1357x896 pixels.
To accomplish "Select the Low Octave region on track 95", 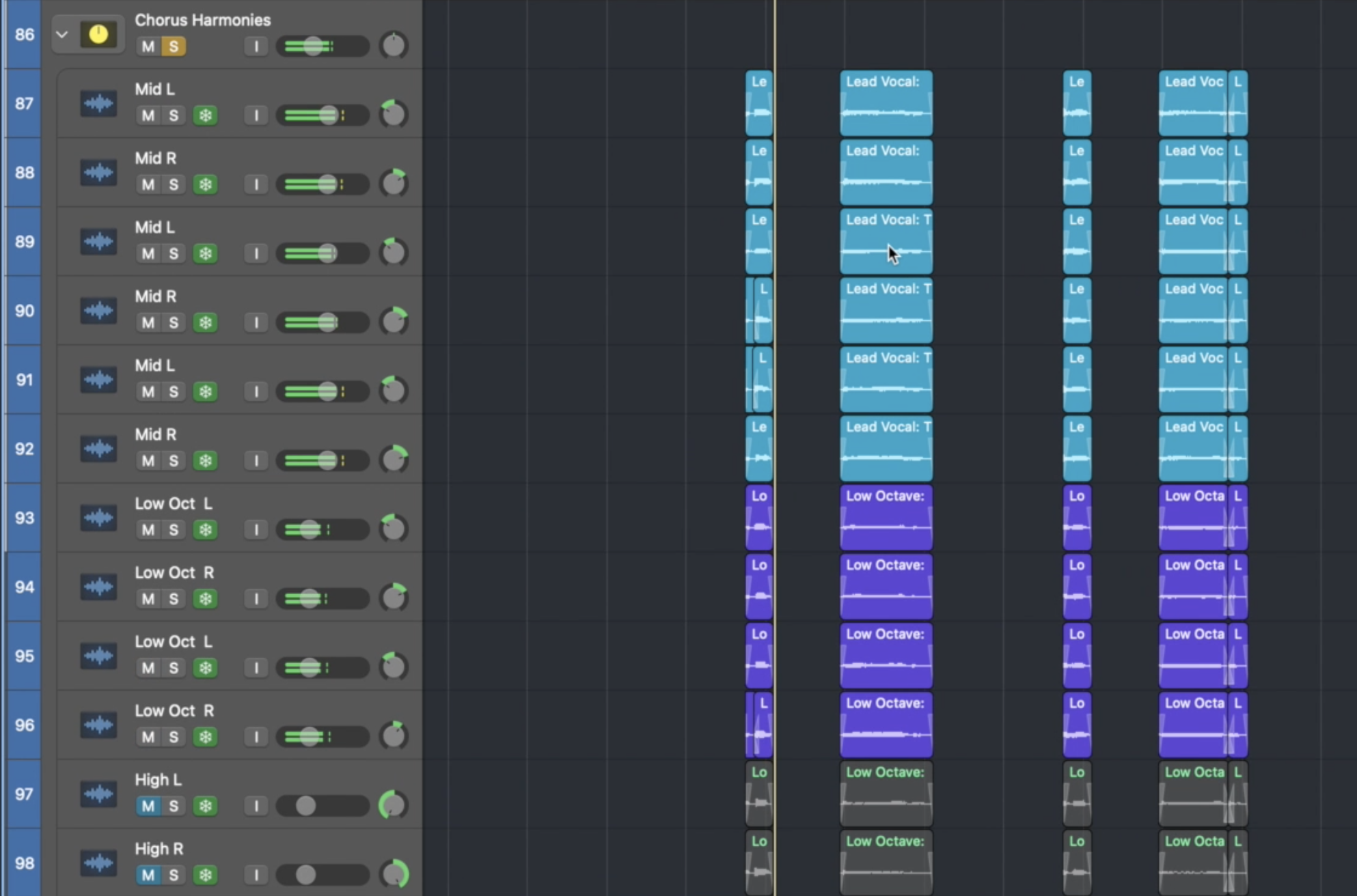I will coord(886,657).
